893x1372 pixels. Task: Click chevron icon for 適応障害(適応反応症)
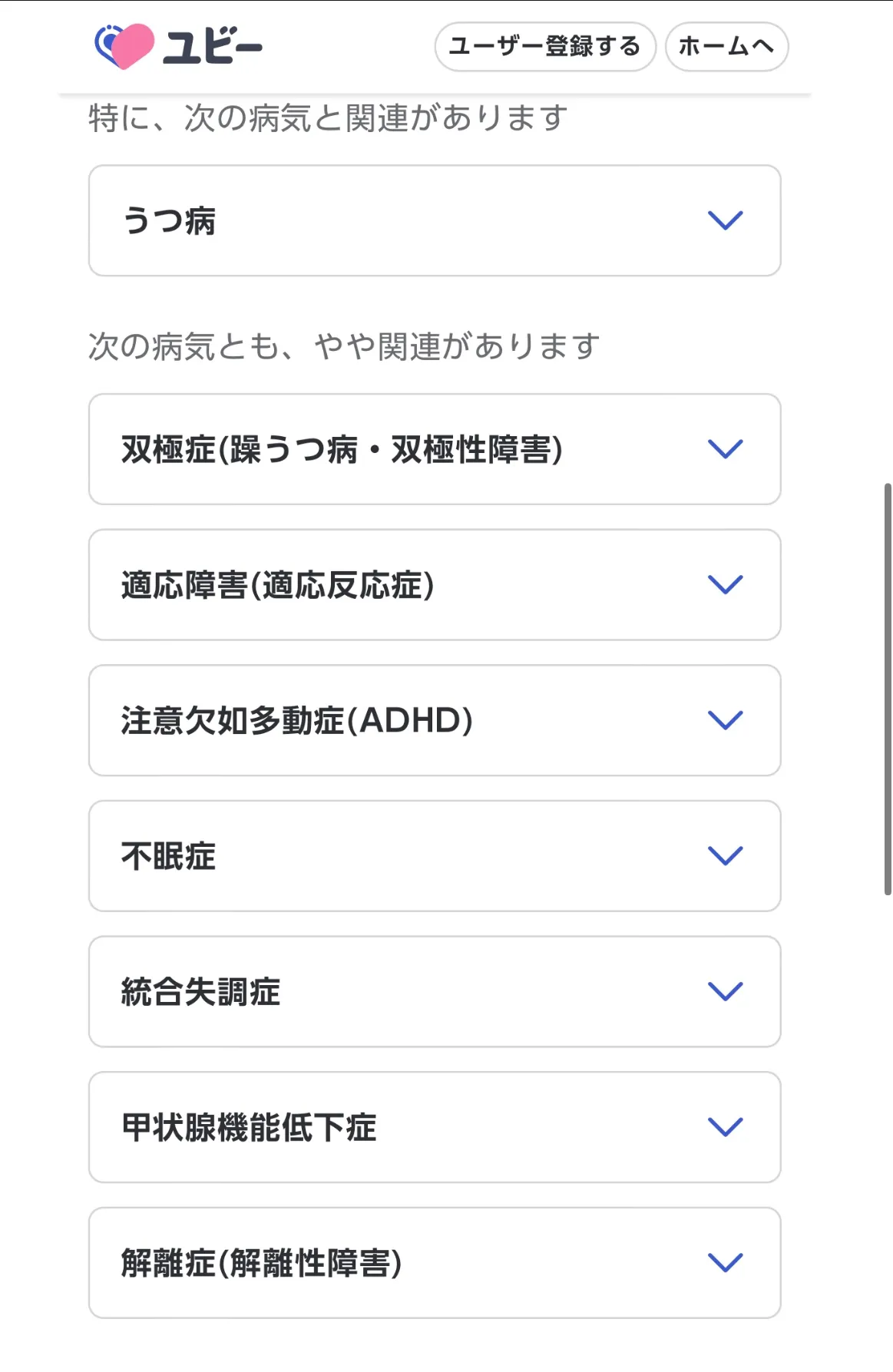coord(725,585)
